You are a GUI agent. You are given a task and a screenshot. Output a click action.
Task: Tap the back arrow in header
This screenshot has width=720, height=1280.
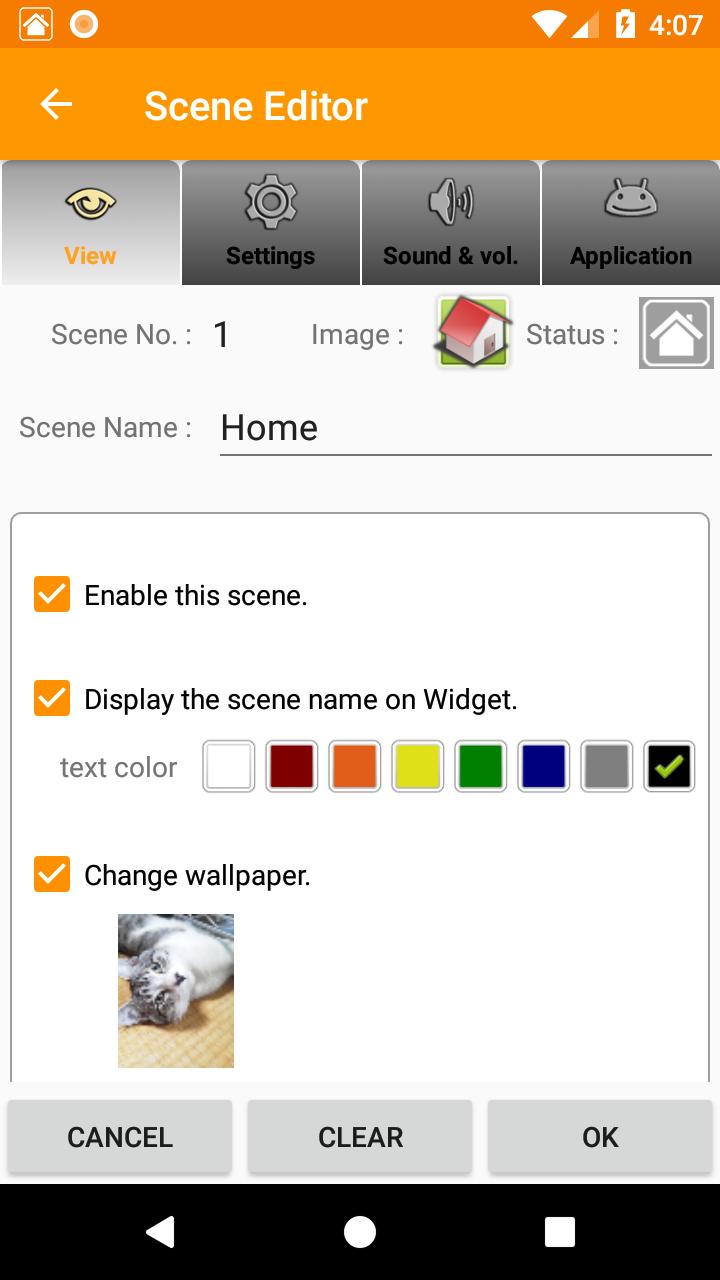click(56, 104)
